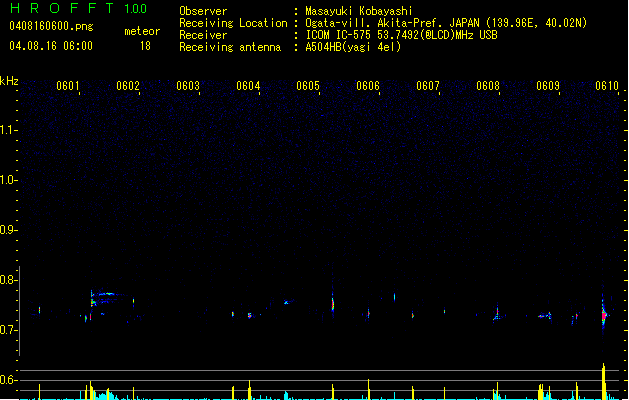Screen dimensions: 629x400
Task: Click the 0605 time marker
Action: click(x=308, y=86)
